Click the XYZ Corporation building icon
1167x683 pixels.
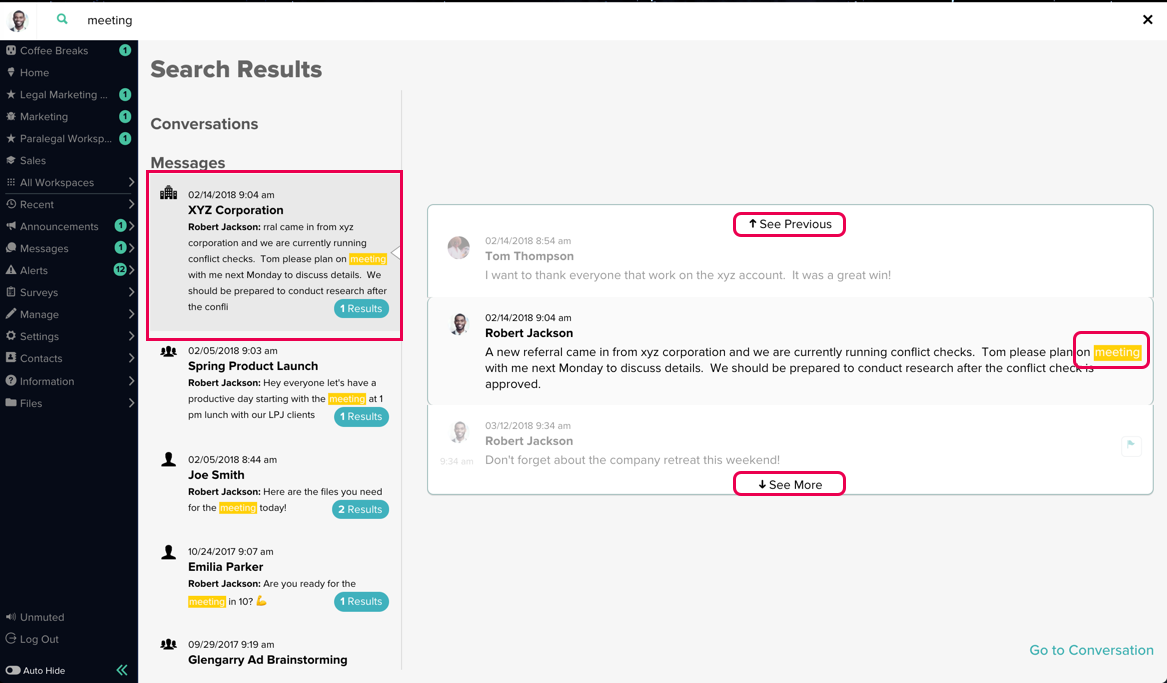[x=168, y=193]
